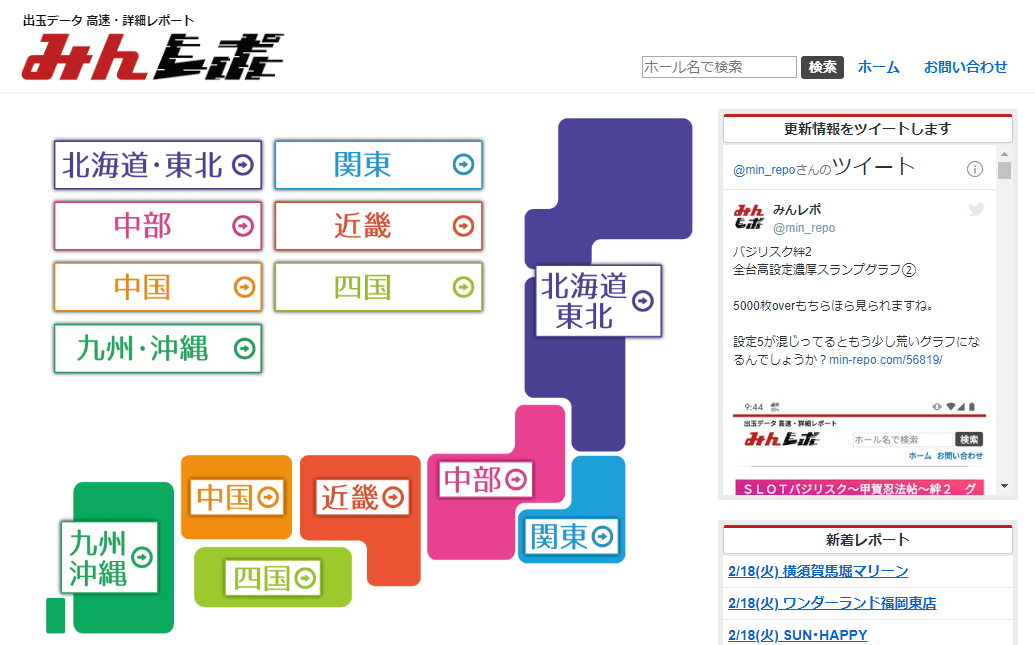Click the Twitter bird icon in tweet

pyautogui.click(x=976, y=209)
